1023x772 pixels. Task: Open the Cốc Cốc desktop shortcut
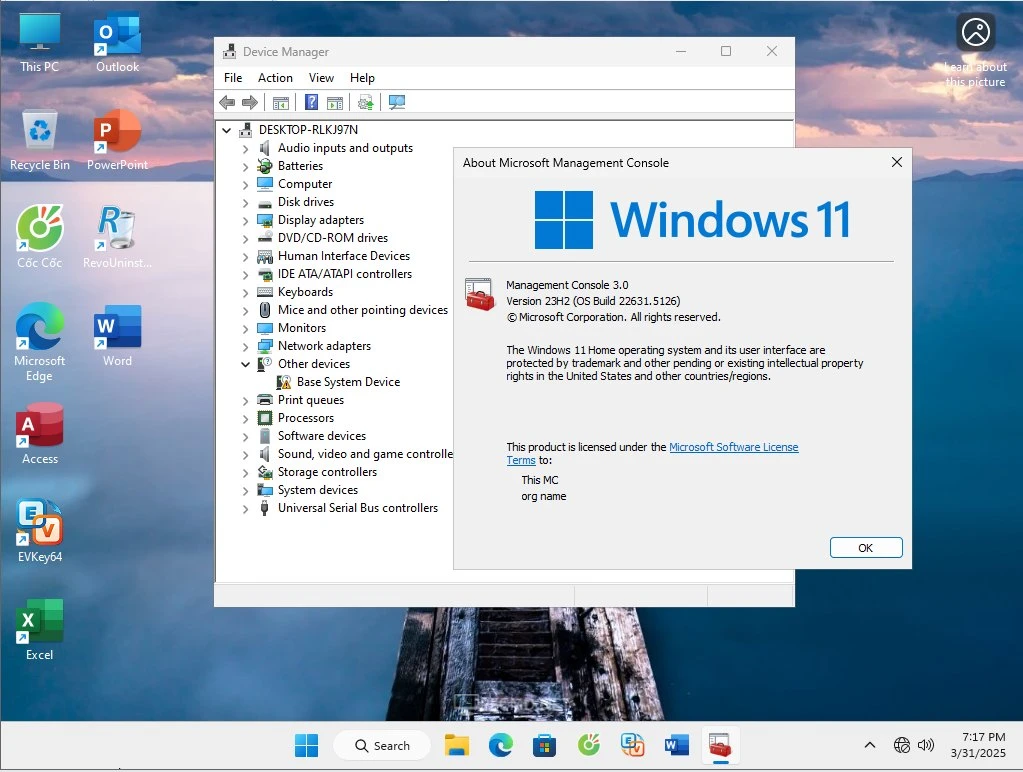pos(39,237)
